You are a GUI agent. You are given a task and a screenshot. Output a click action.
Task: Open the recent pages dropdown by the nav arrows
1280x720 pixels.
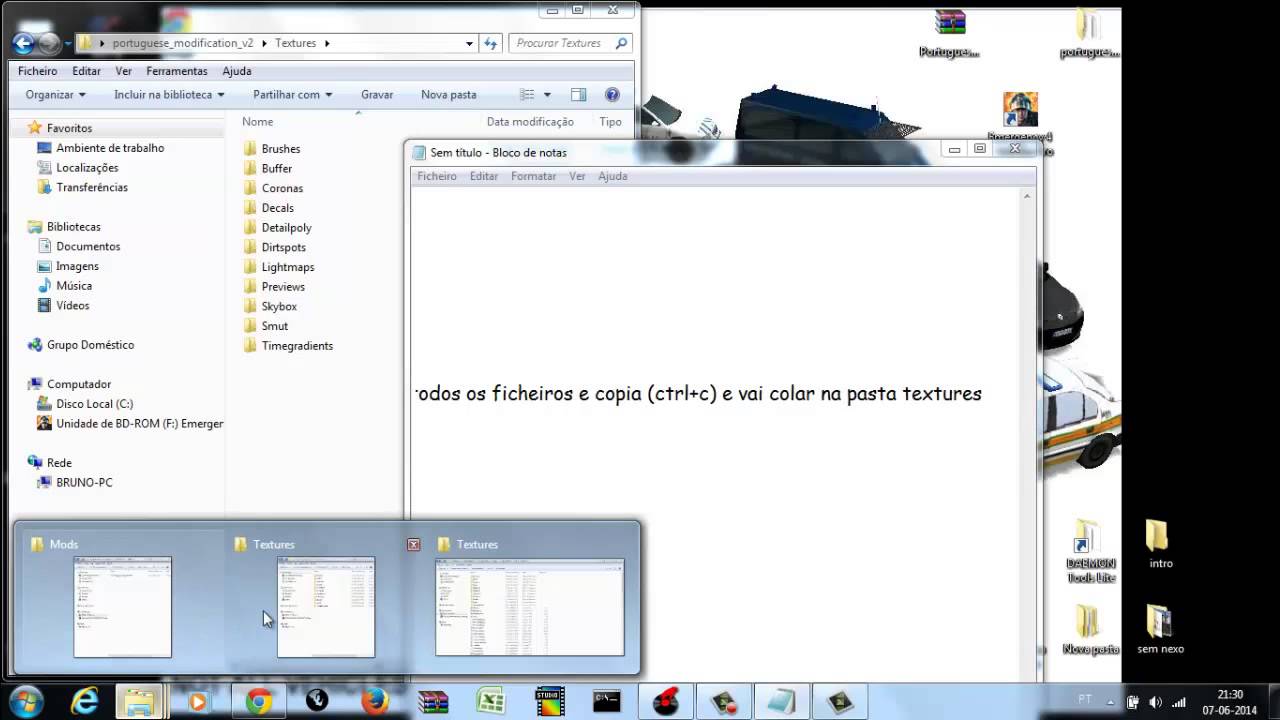(x=67, y=43)
